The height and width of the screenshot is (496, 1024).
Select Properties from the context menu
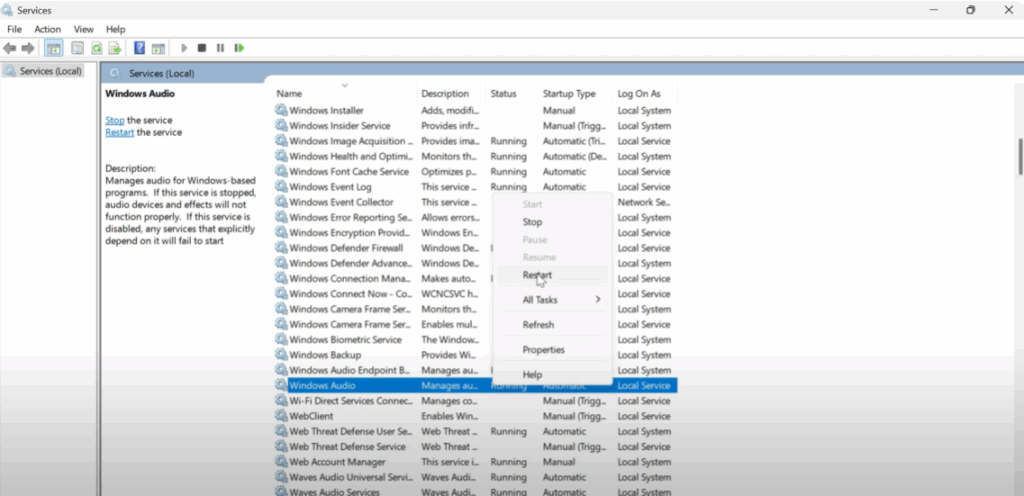[x=543, y=350]
